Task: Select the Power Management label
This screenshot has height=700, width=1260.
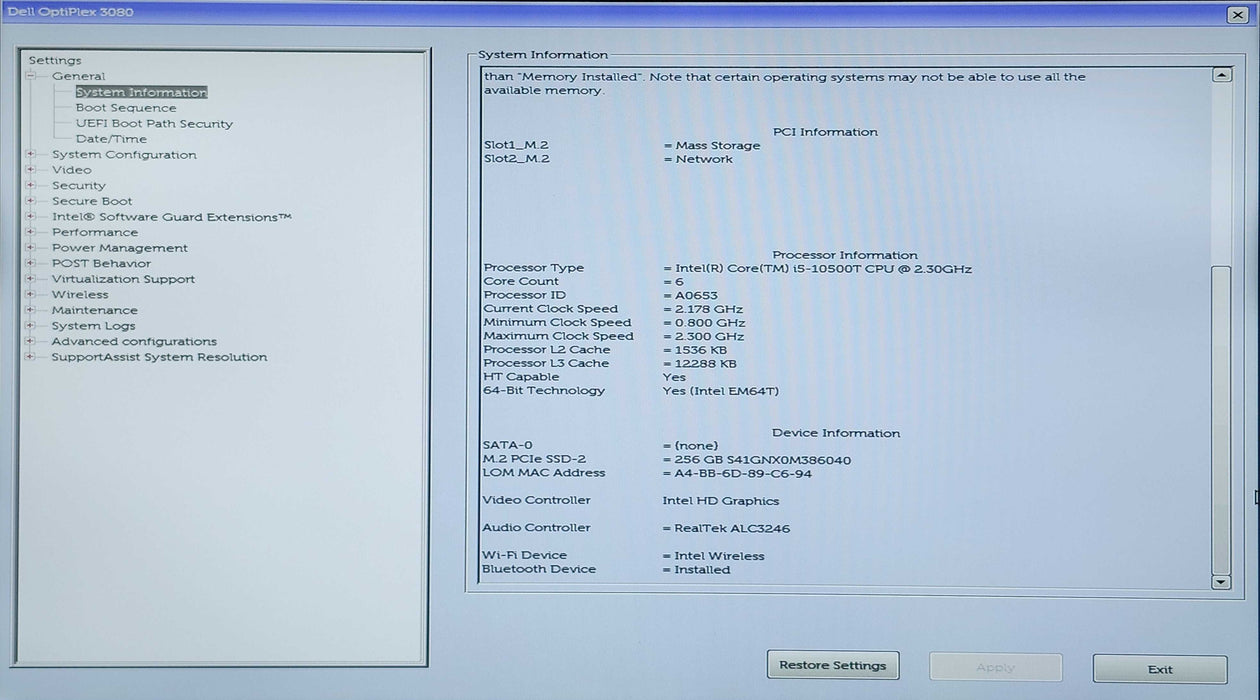Action: [x=120, y=248]
